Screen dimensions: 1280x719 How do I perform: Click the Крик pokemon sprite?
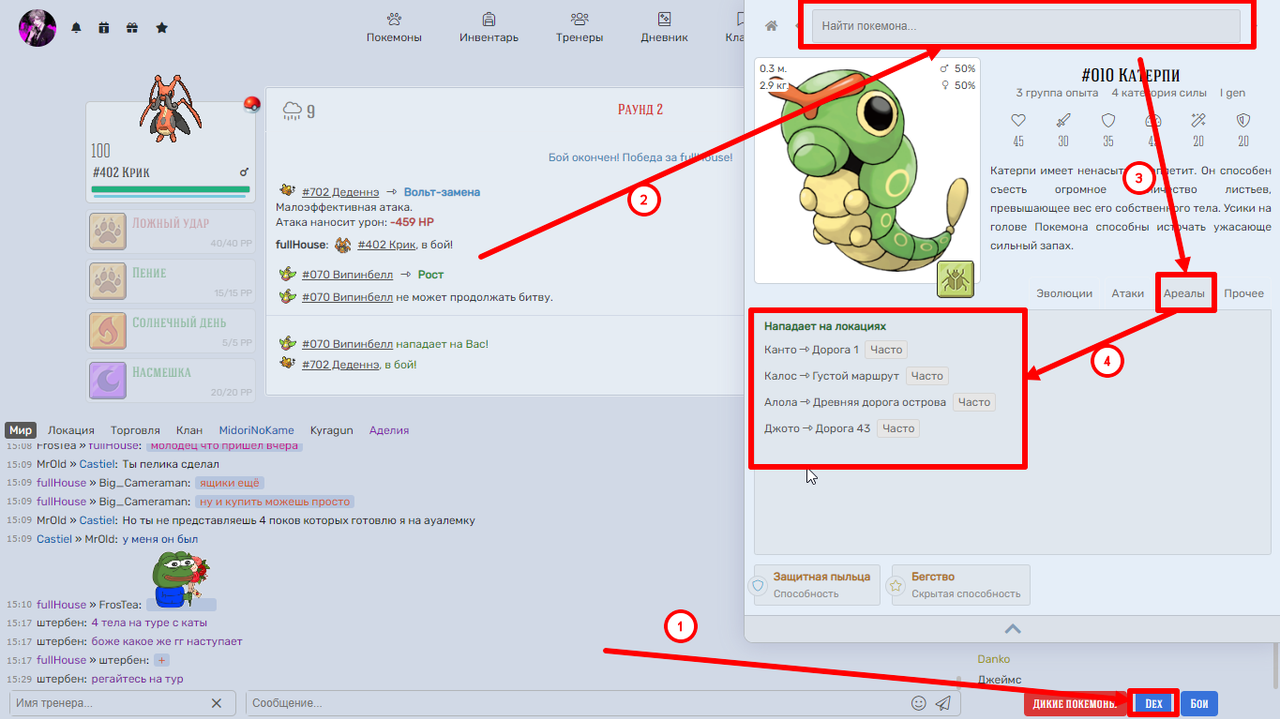(x=170, y=107)
